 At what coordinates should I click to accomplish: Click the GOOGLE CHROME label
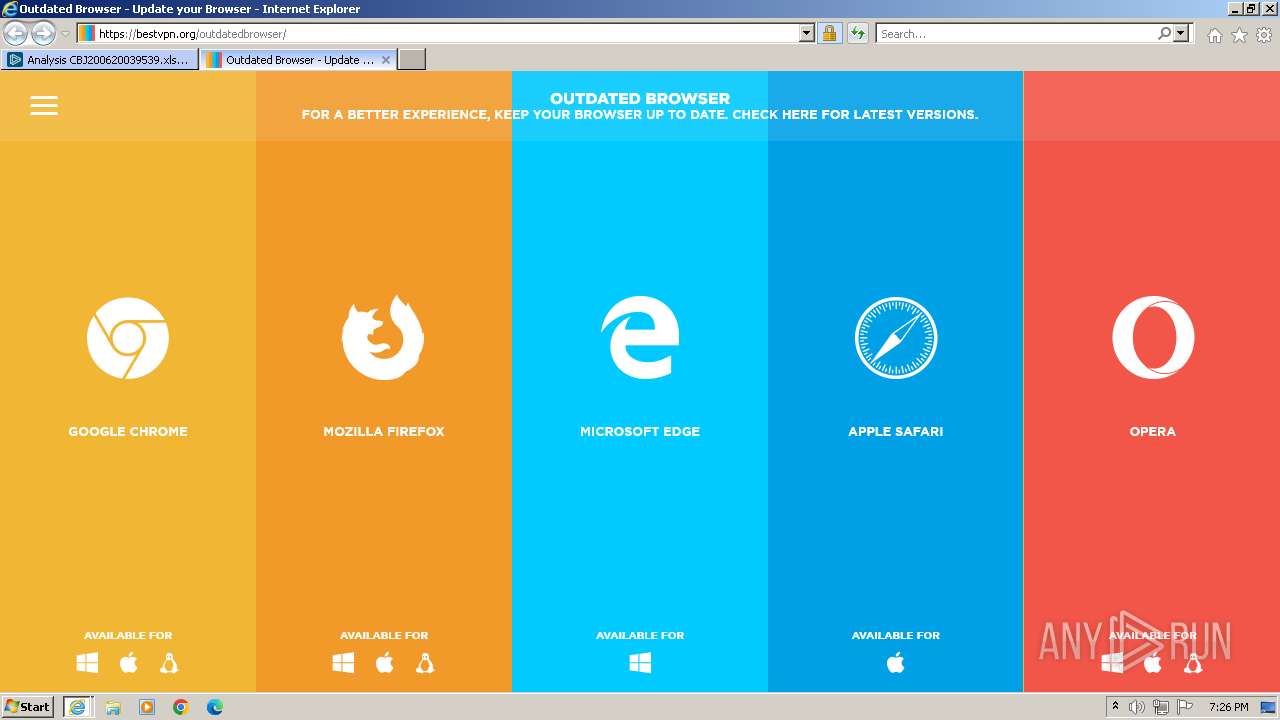(128, 431)
